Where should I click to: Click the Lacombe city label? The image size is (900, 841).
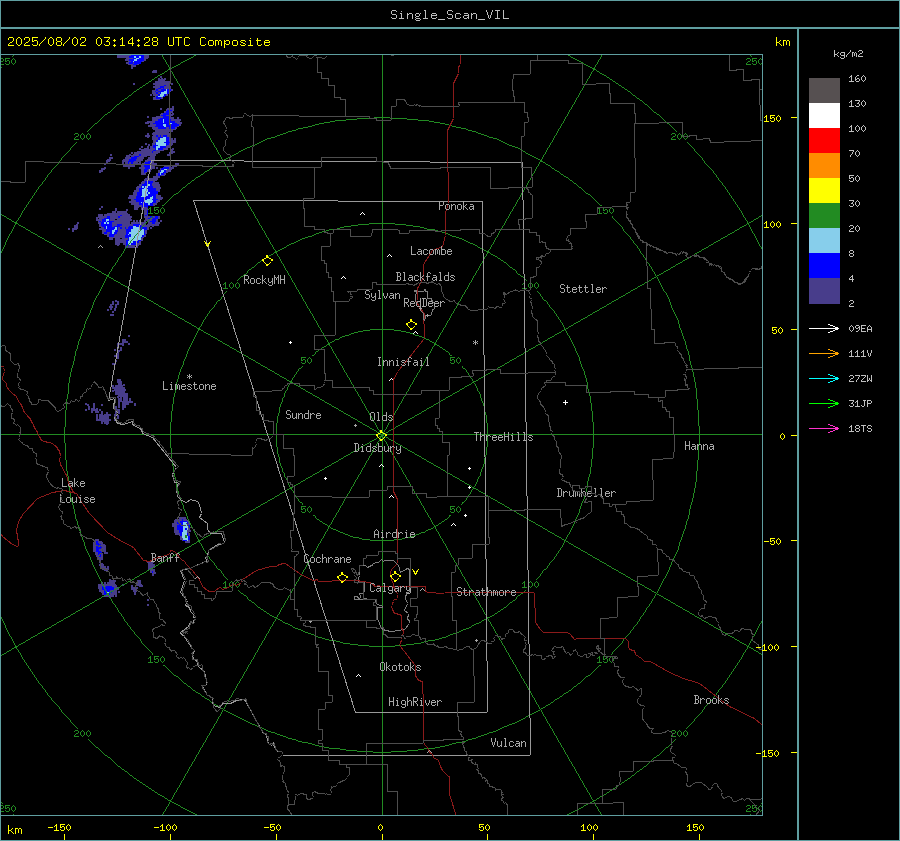[x=431, y=251]
